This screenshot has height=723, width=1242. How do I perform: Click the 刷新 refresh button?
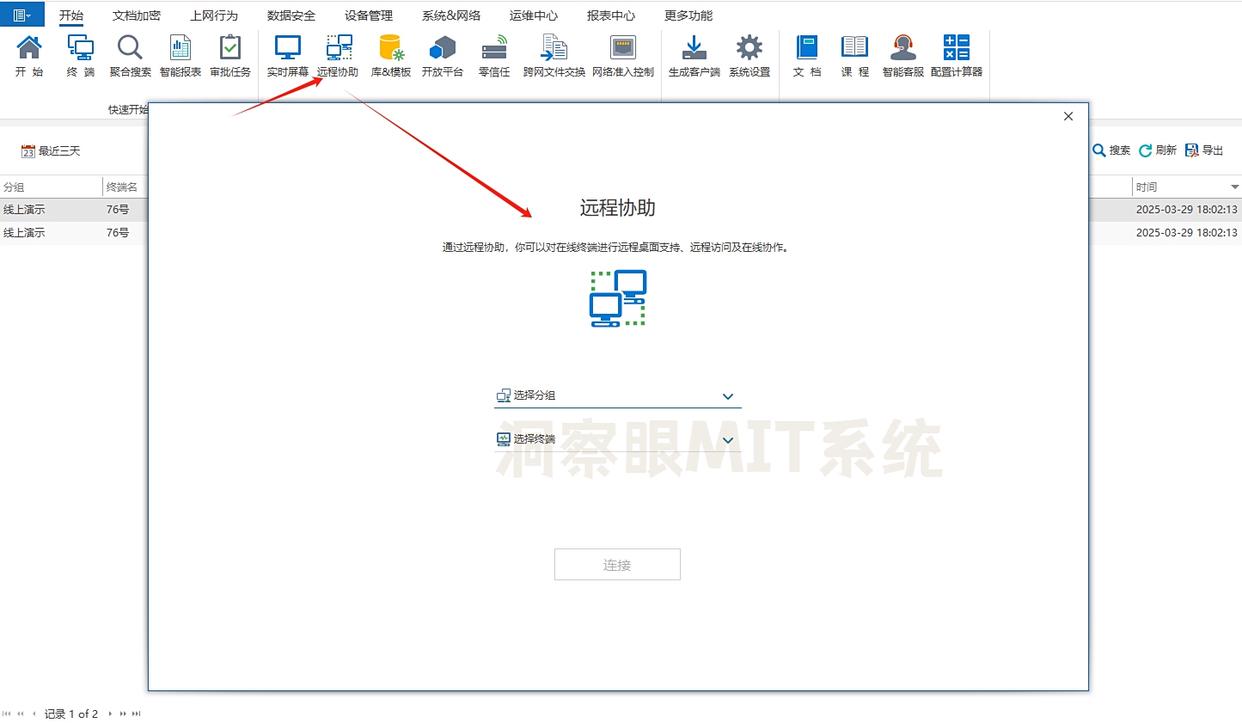(x=1158, y=150)
